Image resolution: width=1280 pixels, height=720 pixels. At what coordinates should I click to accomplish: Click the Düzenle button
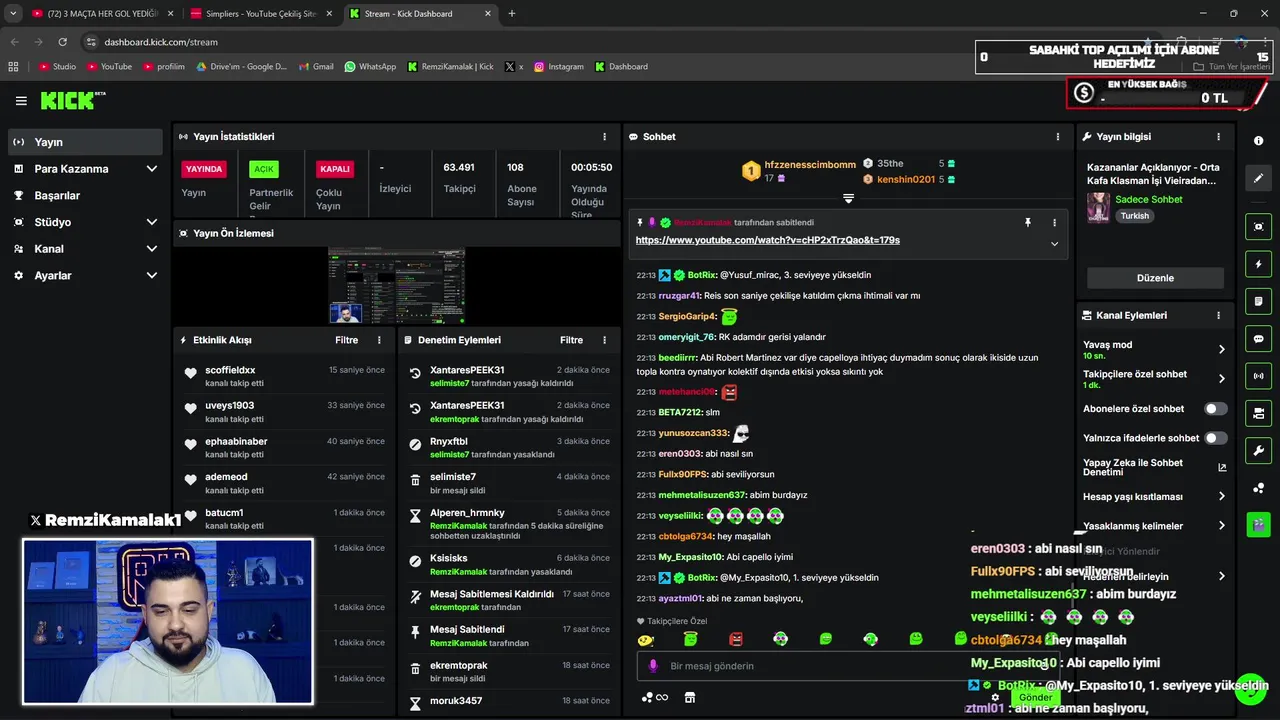point(1155,278)
